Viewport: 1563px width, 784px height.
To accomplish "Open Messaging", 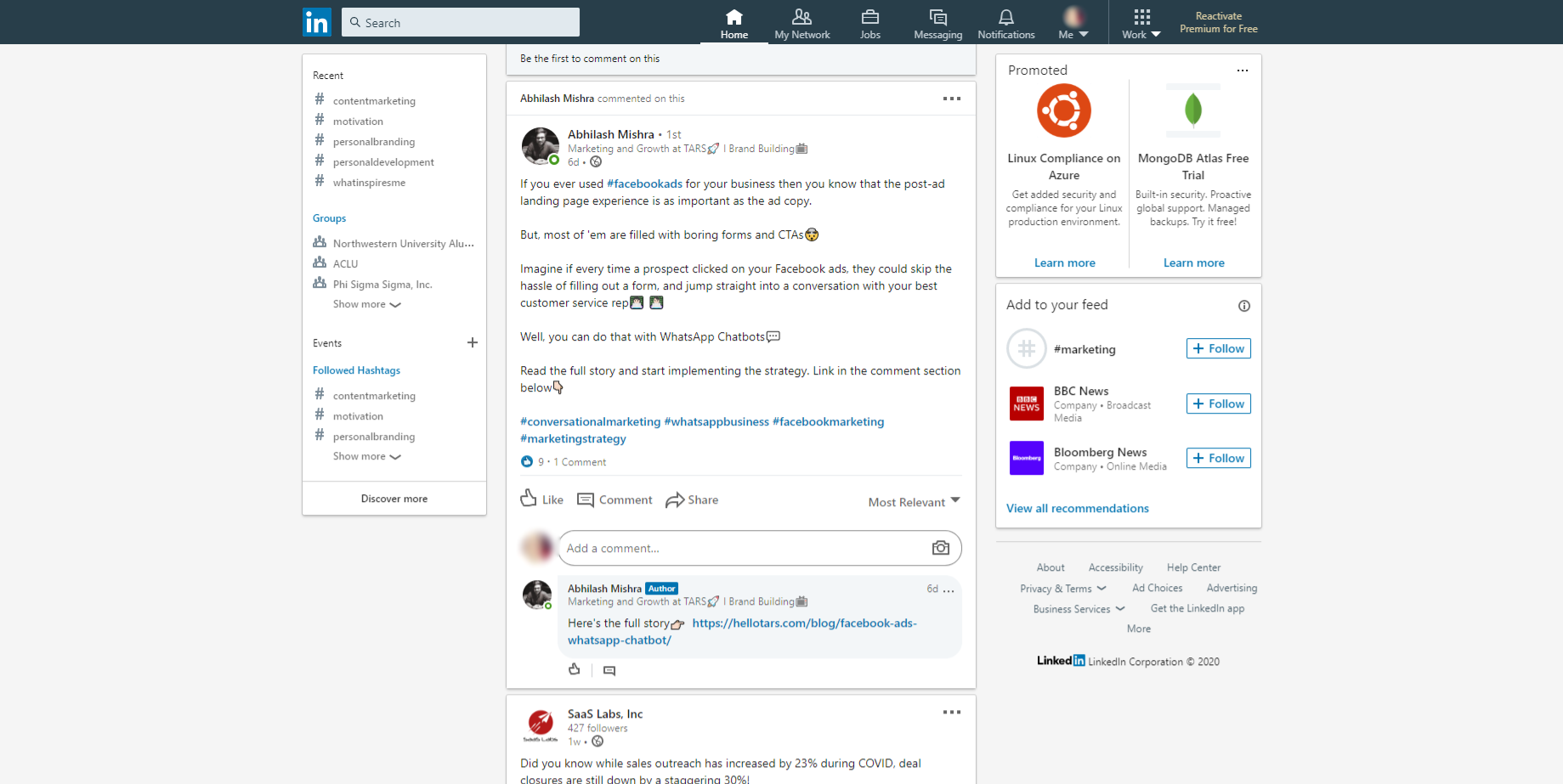I will [938, 24].
